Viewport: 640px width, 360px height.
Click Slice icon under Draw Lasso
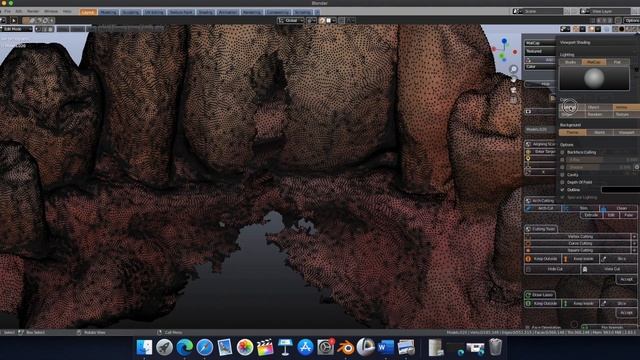(604, 303)
